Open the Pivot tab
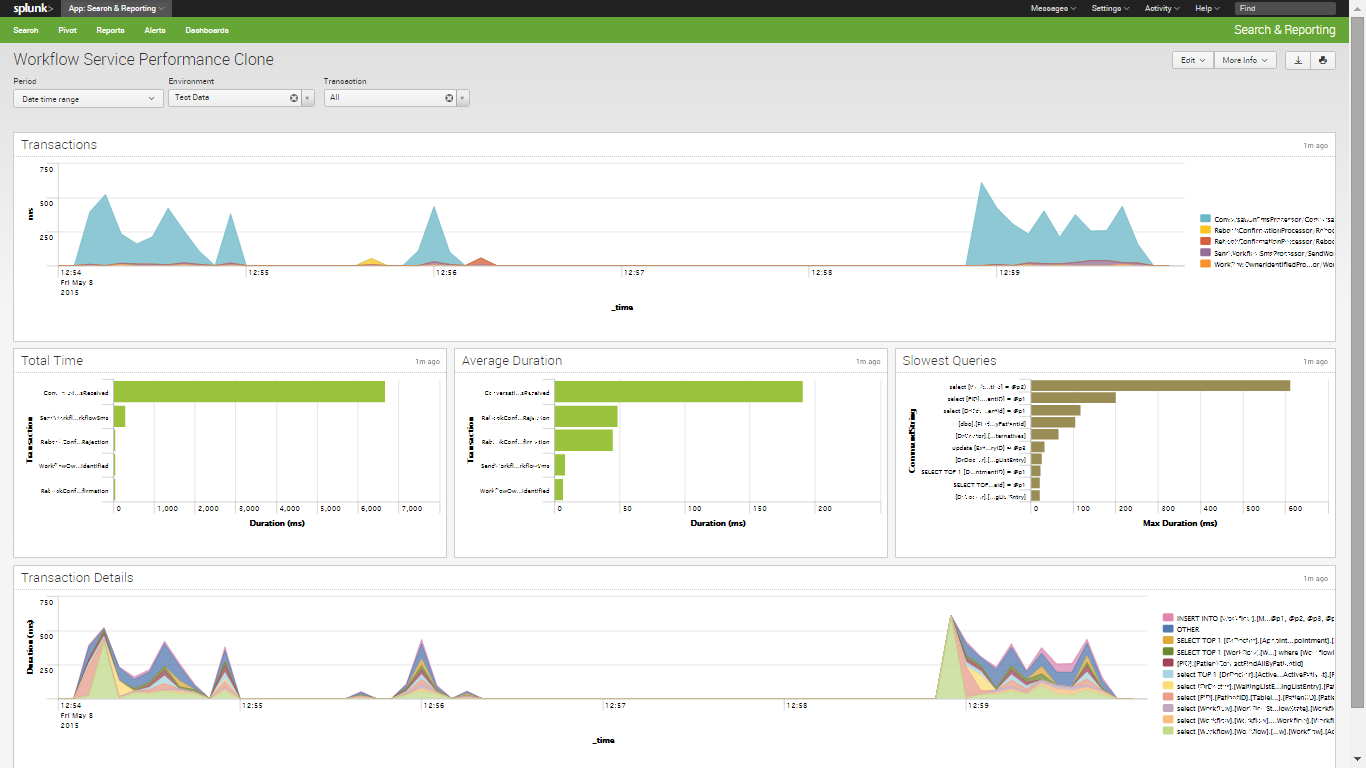This screenshot has height=768, width=1366. 67,31
